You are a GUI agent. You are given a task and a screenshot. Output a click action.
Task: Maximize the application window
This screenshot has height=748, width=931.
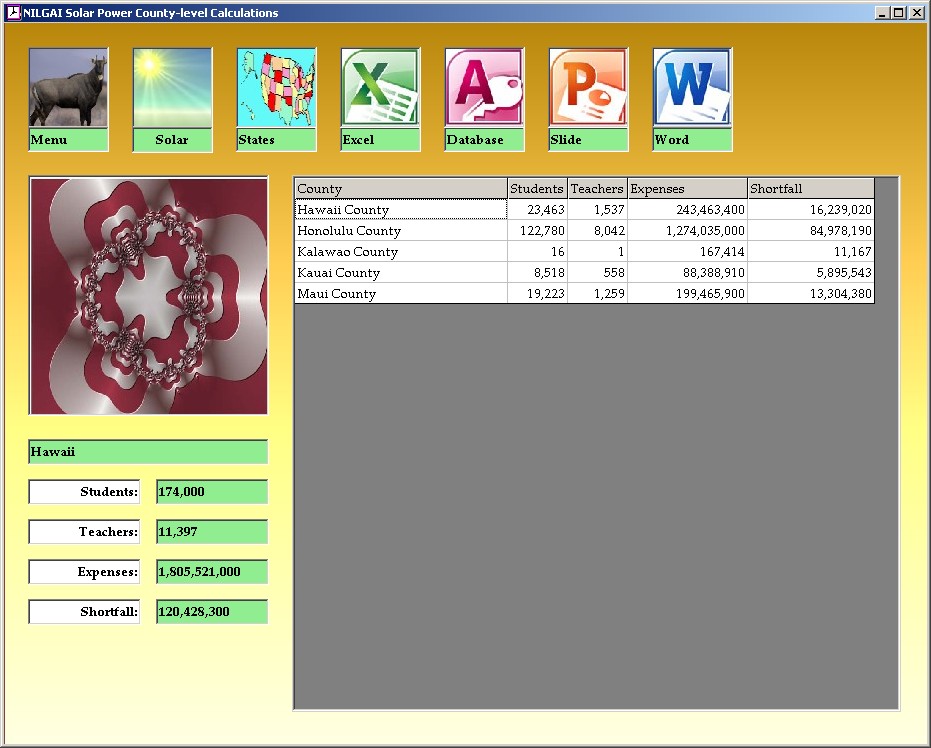[x=899, y=13]
